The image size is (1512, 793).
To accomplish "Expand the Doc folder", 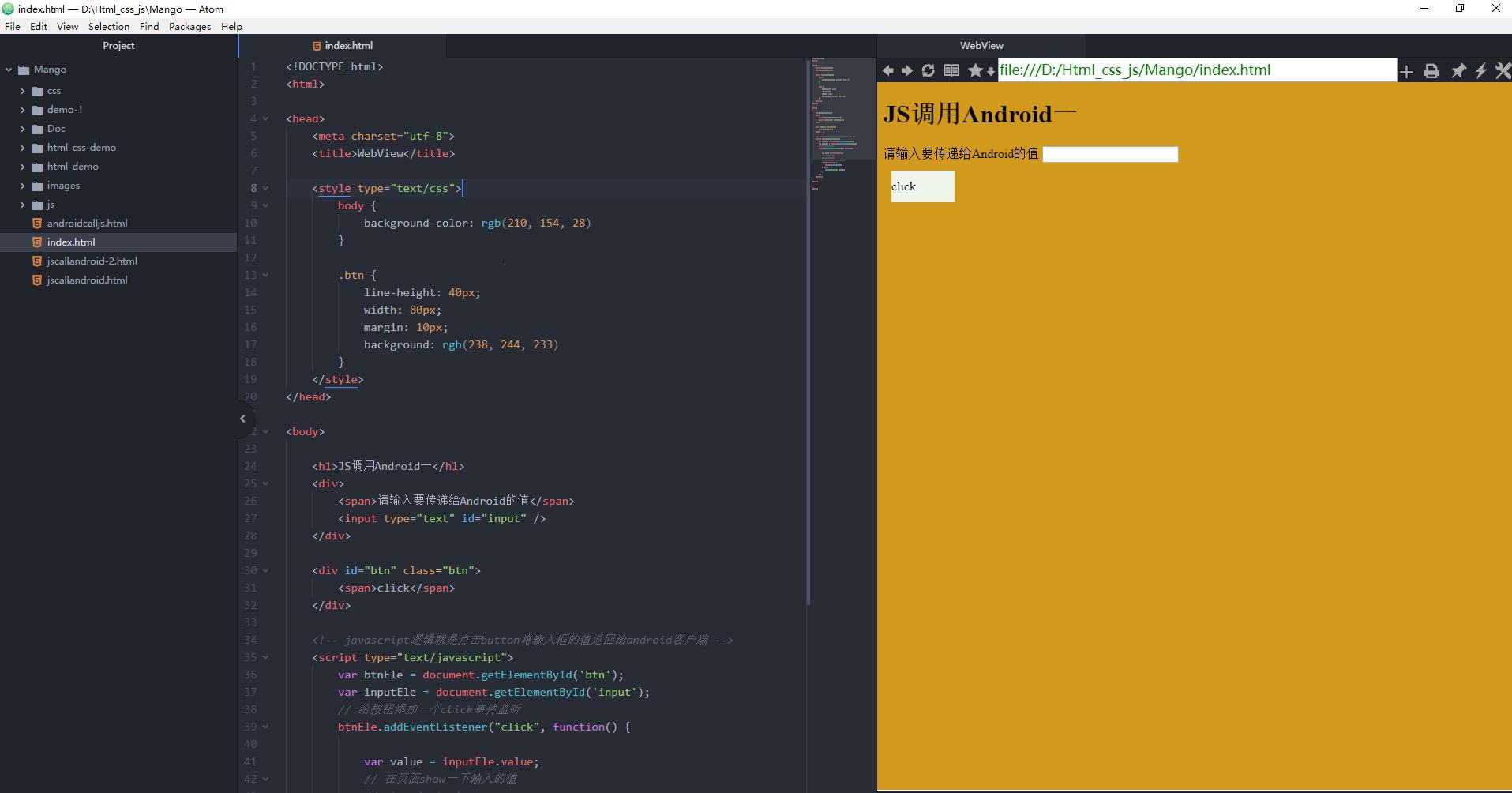I will tap(23, 129).
